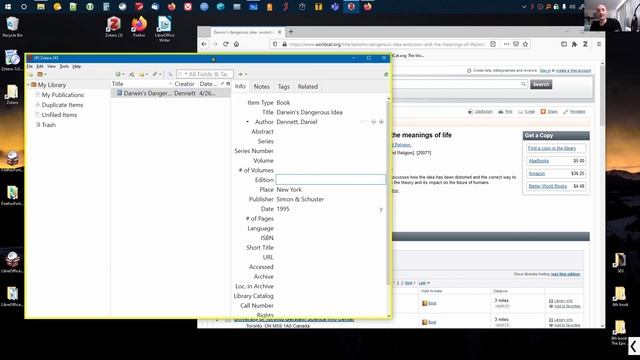Click the Find a copy in the library link
The image size is (640, 360).
pos(552,148)
